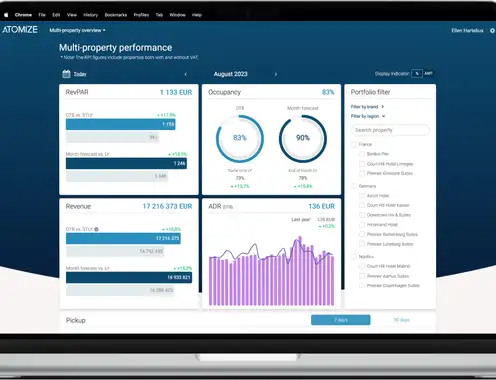496x380 pixels.
Task: Check the Court Hill Hotel Malmö checkbox
Action: point(362,266)
